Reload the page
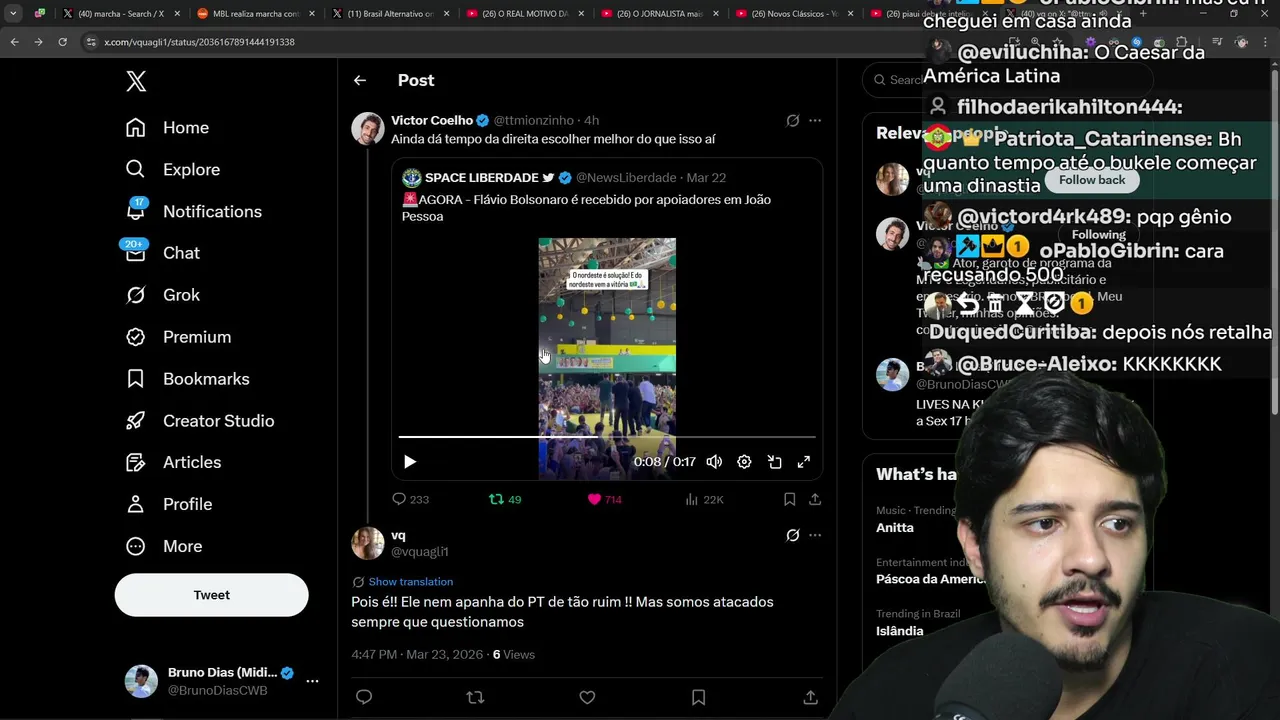This screenshot has height=720, width=1280. coord(62,42)
